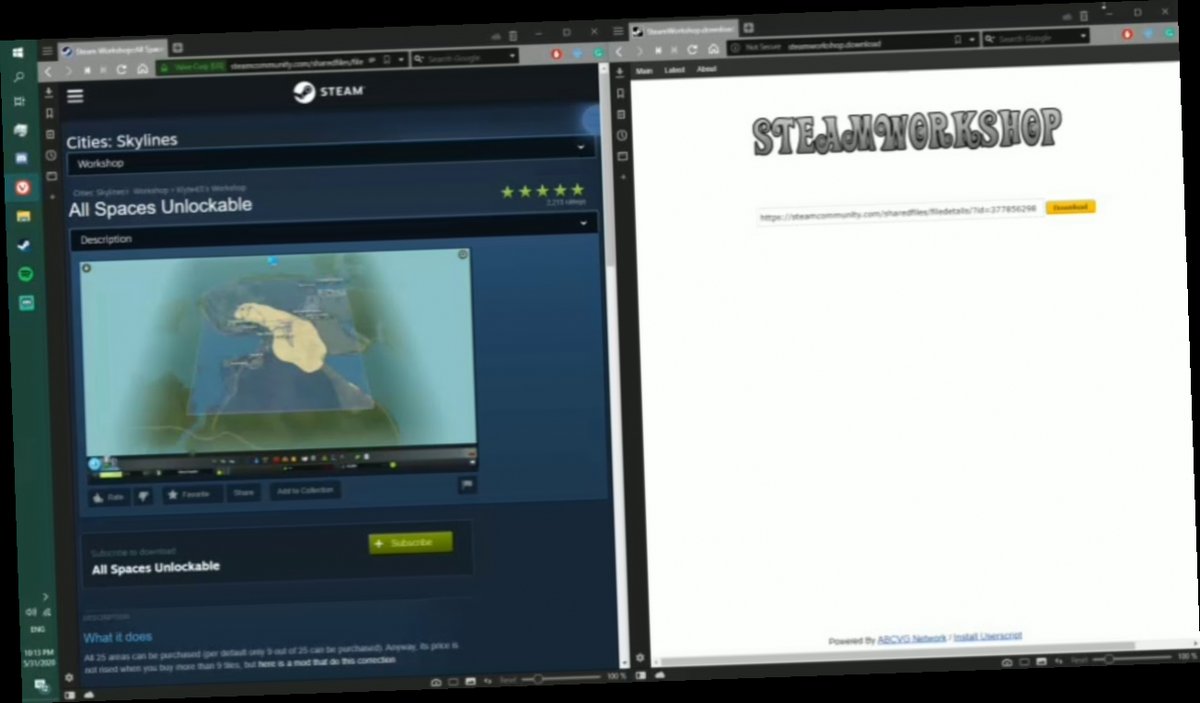Go back in the left Steam browser window

point(48,72)
